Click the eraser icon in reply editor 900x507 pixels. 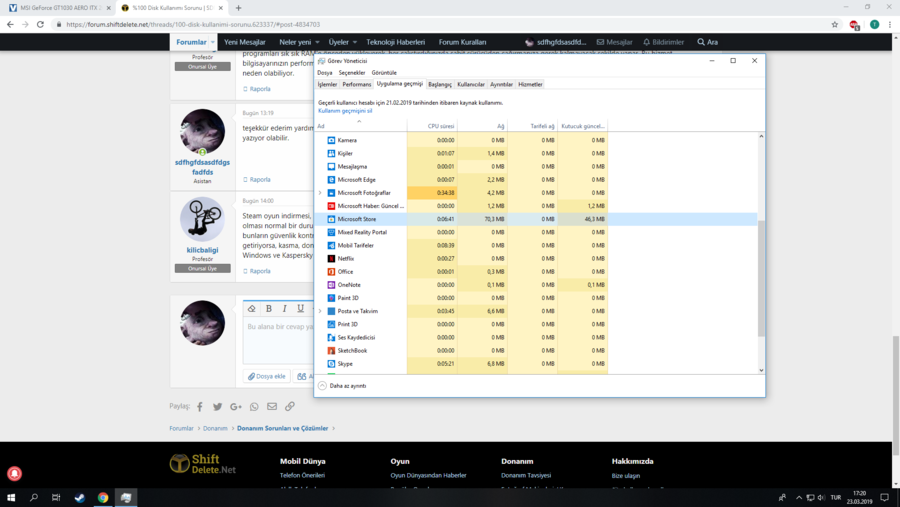tap(251, 309)
